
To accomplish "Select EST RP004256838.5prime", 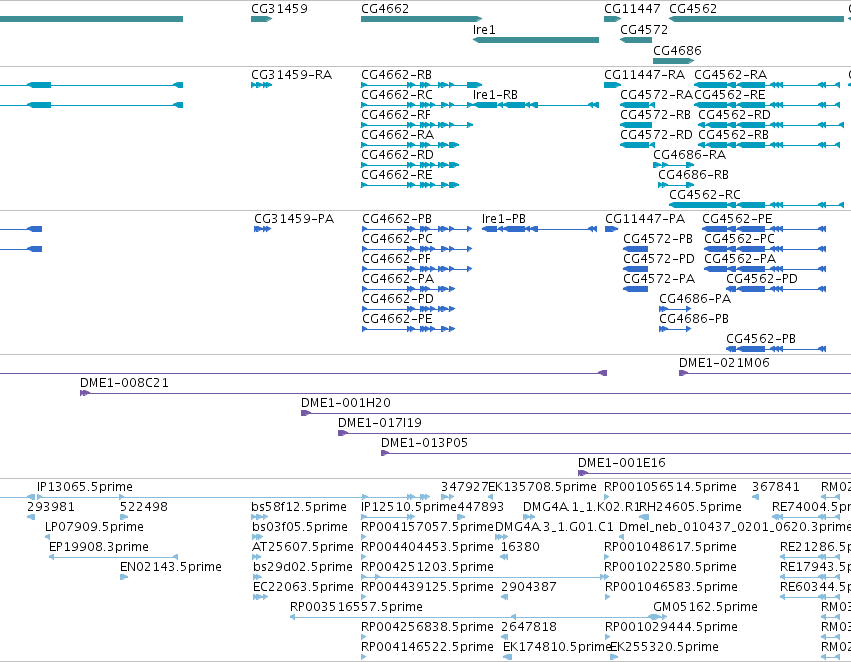I will [427, 628].
